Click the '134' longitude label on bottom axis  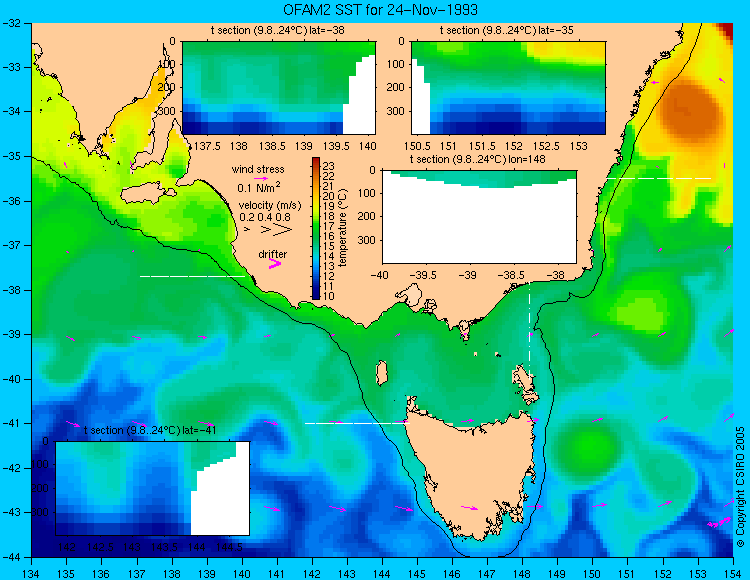[x=32, y=574]
